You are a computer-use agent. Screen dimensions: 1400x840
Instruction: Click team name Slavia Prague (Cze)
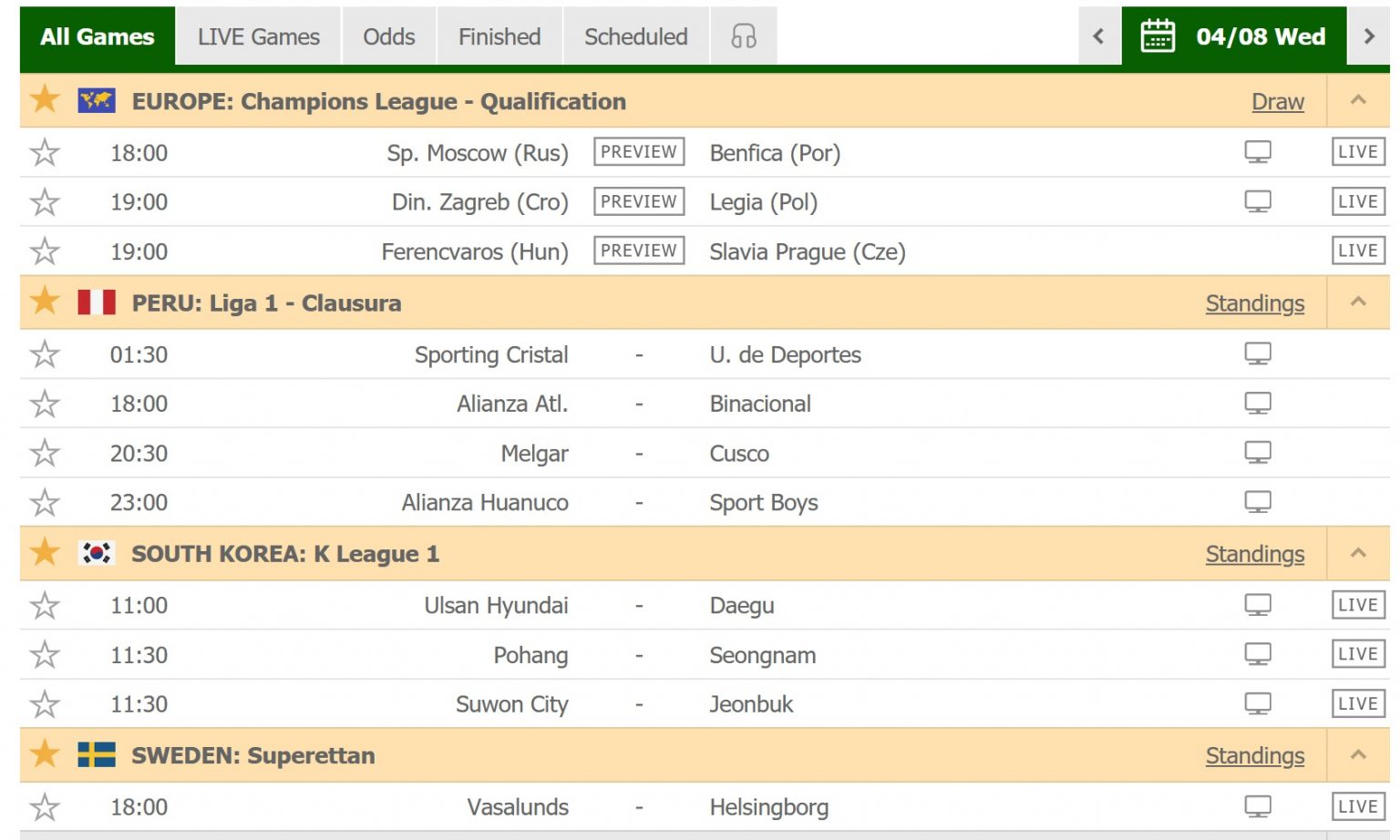click(x=808, y=251)
